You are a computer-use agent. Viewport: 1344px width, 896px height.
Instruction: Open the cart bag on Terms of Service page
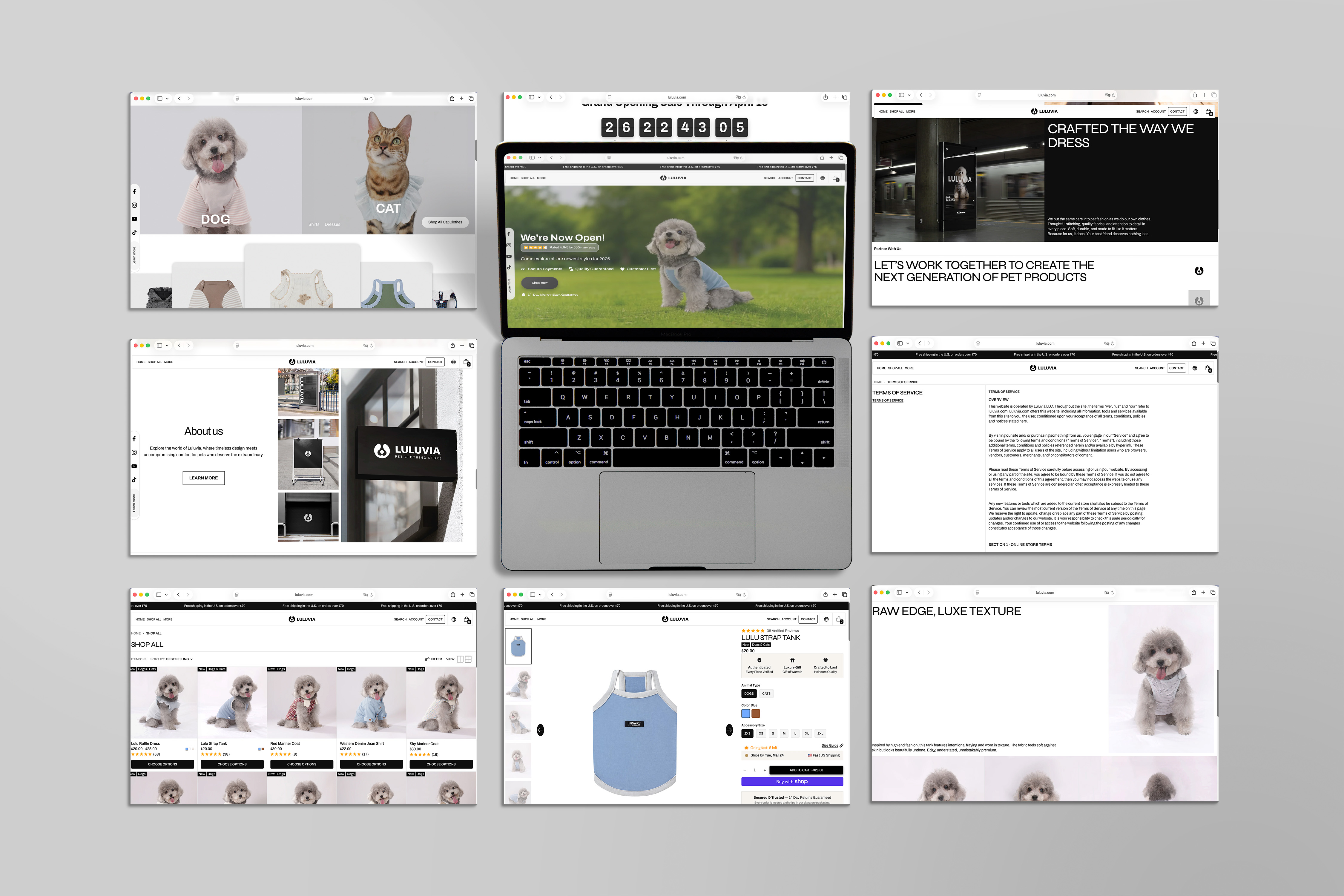tap(1208, 368)
